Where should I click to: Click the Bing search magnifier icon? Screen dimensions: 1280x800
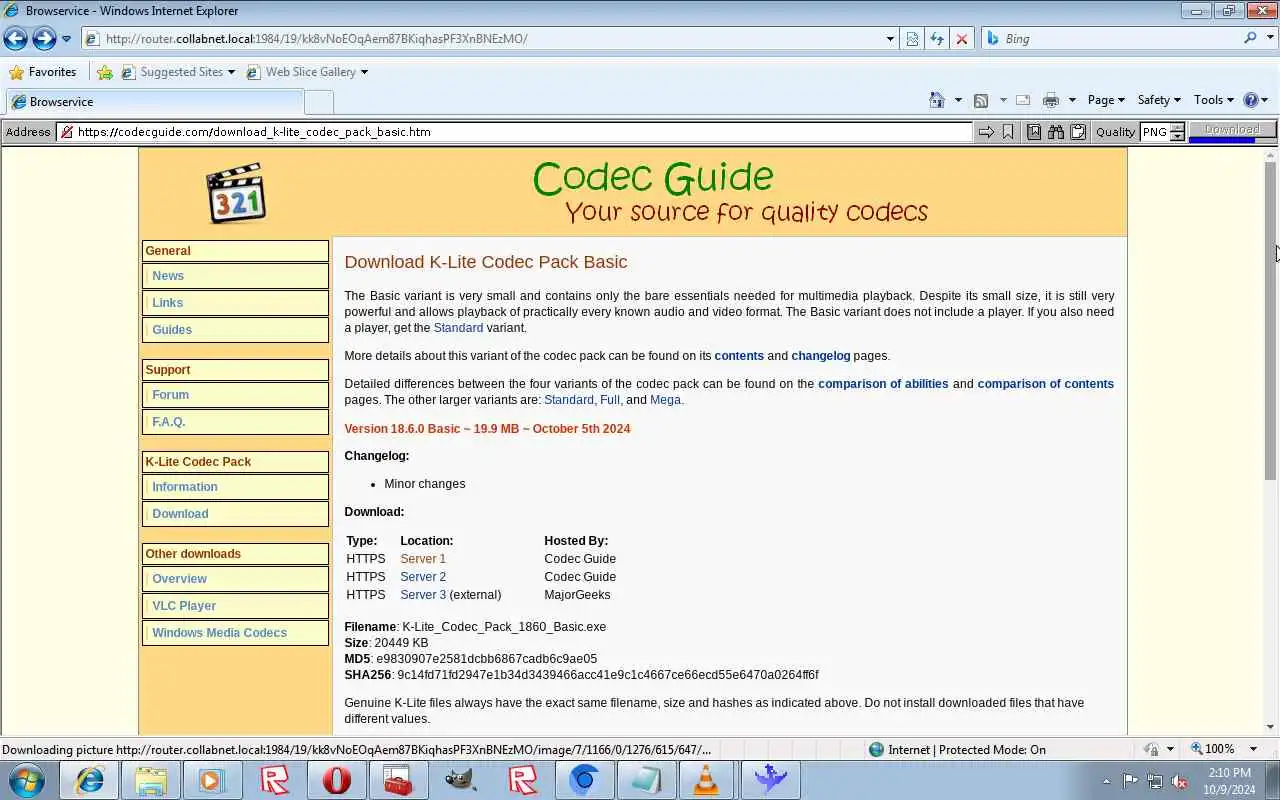pos(1250,38)
